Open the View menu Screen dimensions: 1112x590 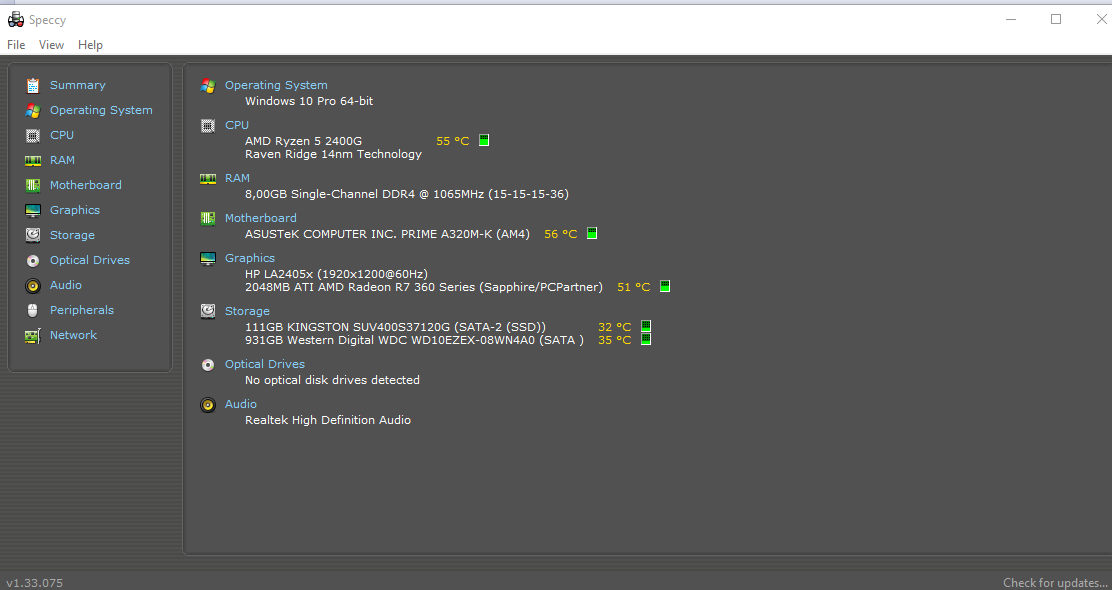coord(51,45)
